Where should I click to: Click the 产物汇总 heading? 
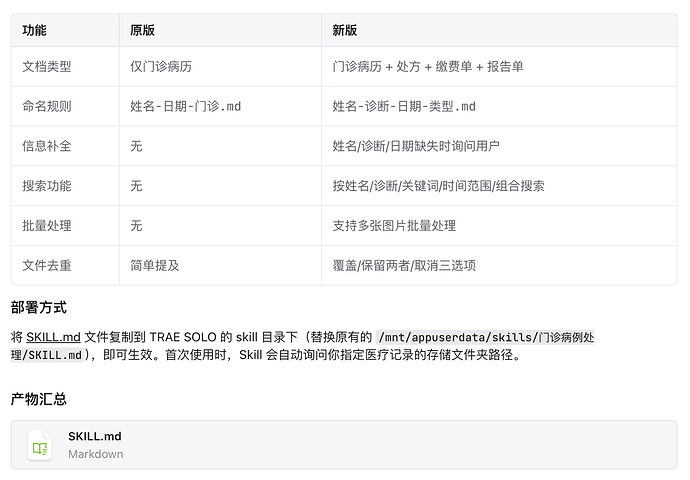pyautogui.click(x=39, y=399)
